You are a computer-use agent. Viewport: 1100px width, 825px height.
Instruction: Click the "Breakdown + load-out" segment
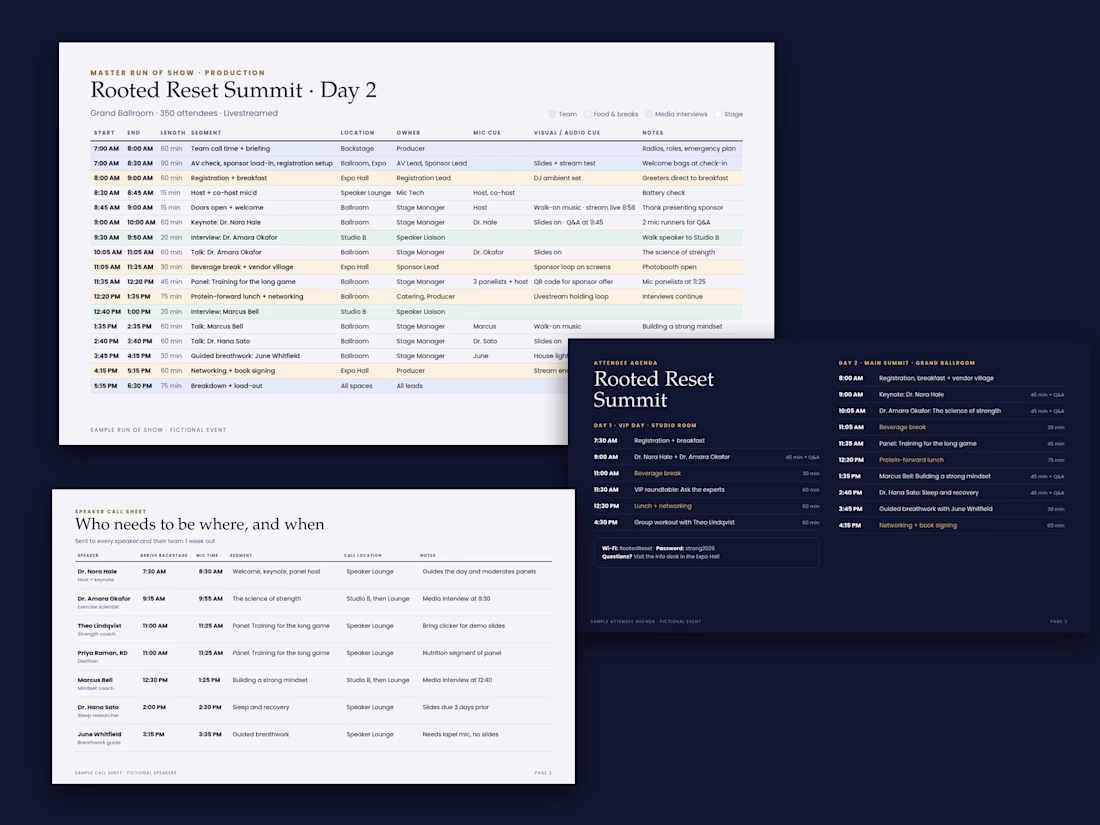pyautogui.click(x=227, y=386)
